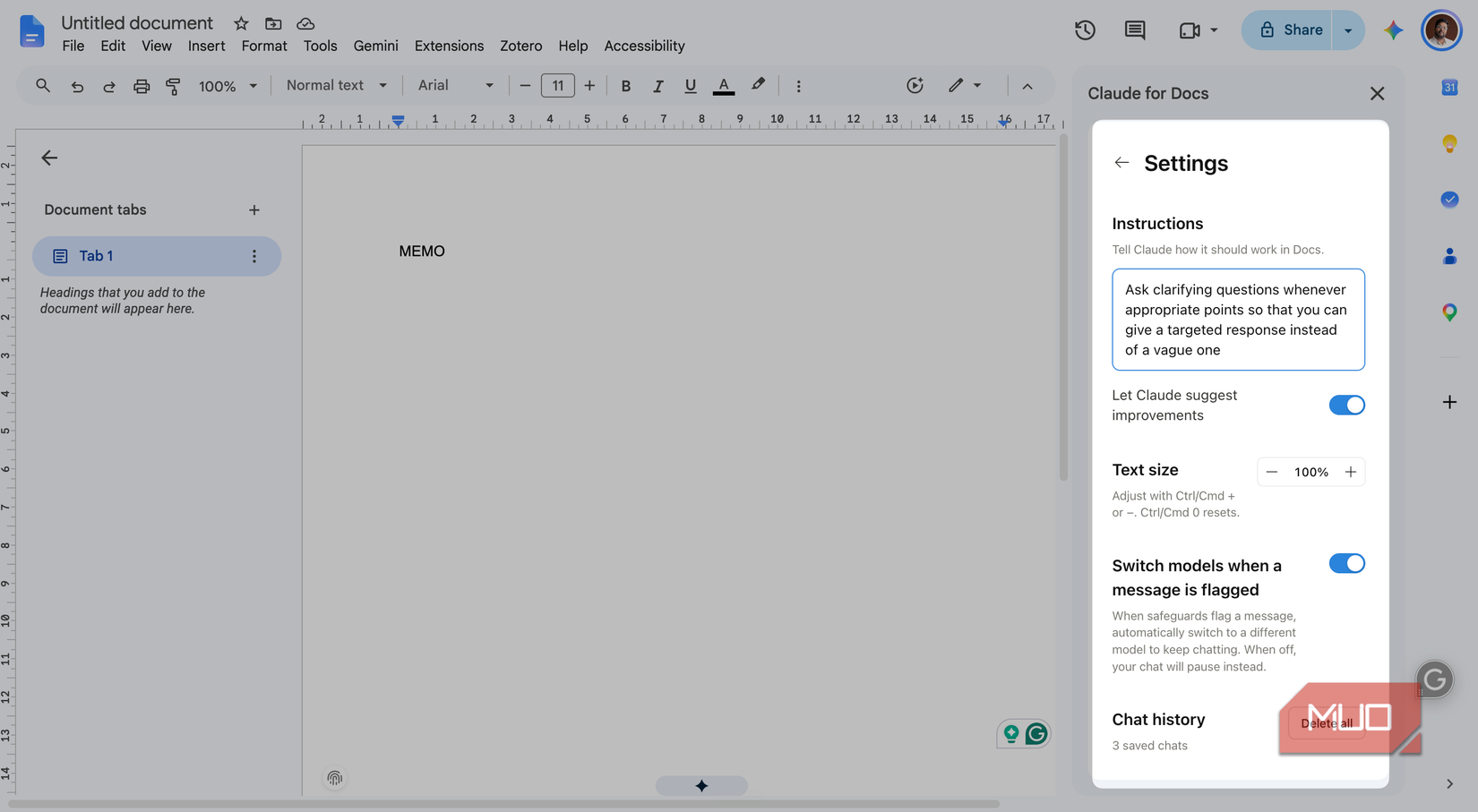Open version history clock icon
The height and width of the screenshot is (812, 1478).
[1085, 30]
